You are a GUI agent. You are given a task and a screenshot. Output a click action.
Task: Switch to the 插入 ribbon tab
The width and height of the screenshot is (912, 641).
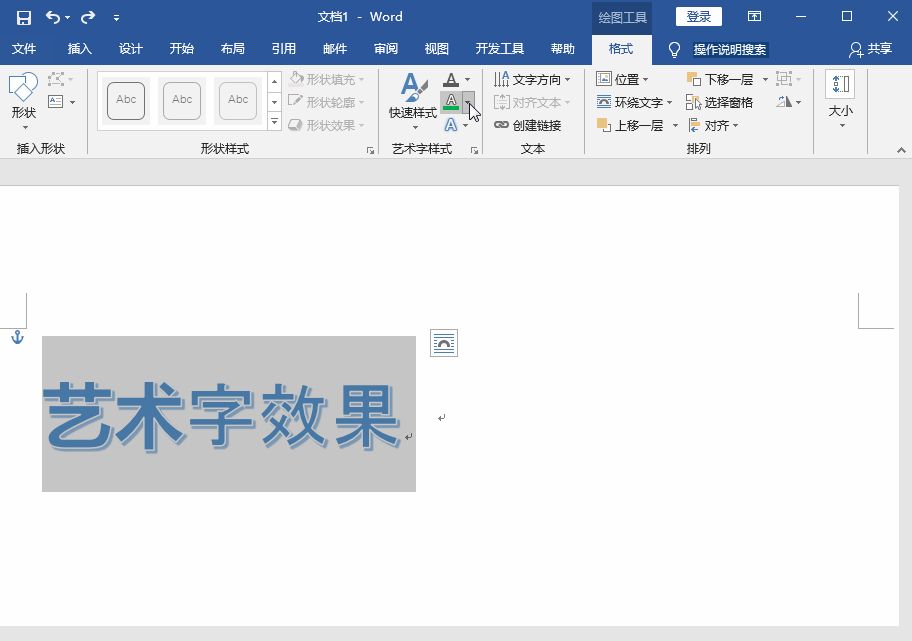(x=79, y=48)
